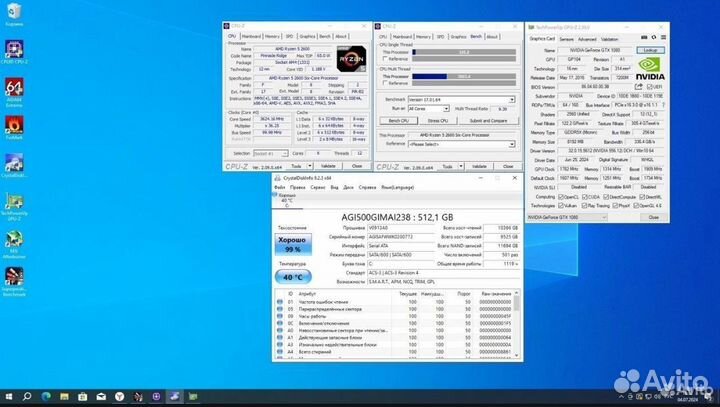Click CPU Multi Thread This Processor bar
The height and width of the screenshot is (407, 720).
pyautogui.click(x=464, y=77)
